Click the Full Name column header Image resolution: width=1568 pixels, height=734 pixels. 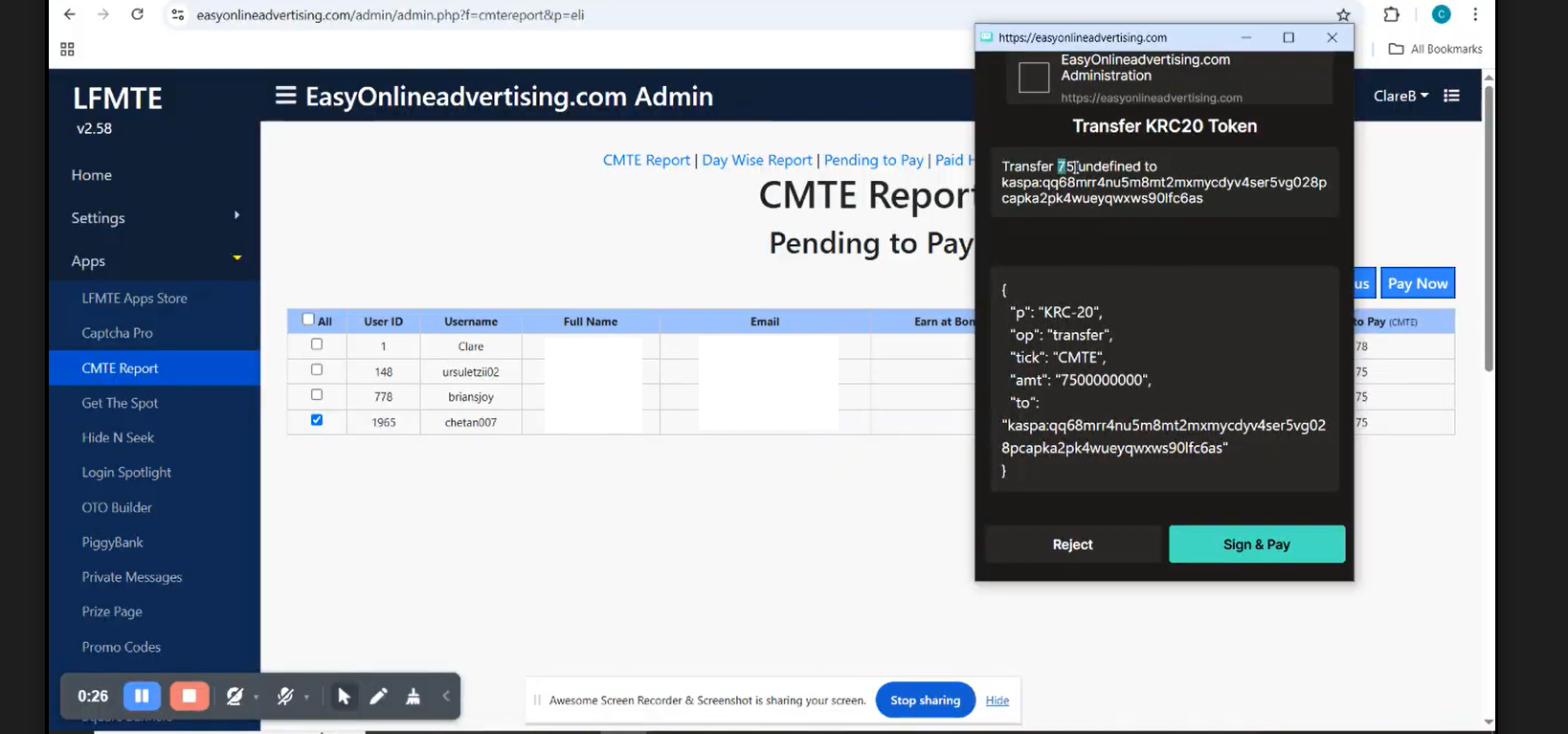[x=591, y=322]
